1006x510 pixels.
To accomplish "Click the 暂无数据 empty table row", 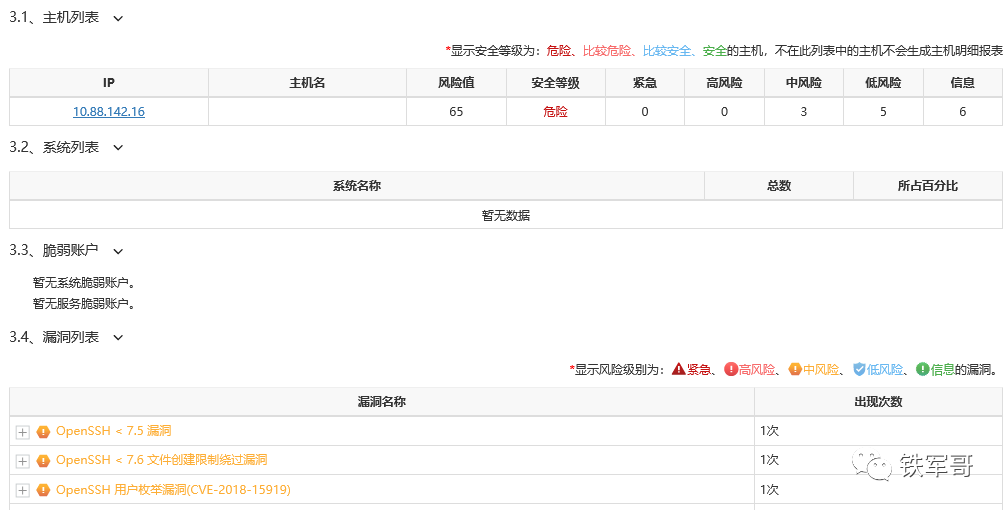I will coord(506,215).
